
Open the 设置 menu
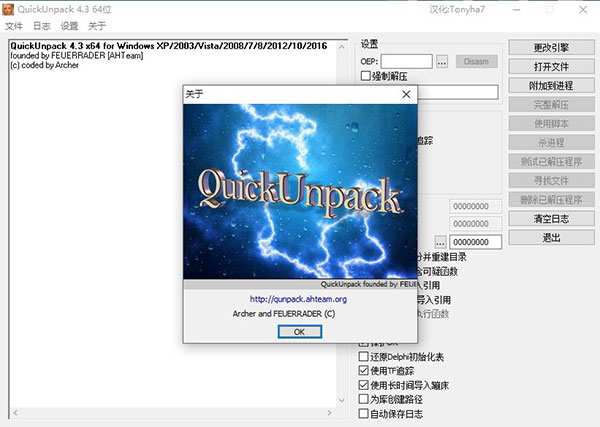click(69, 26)
